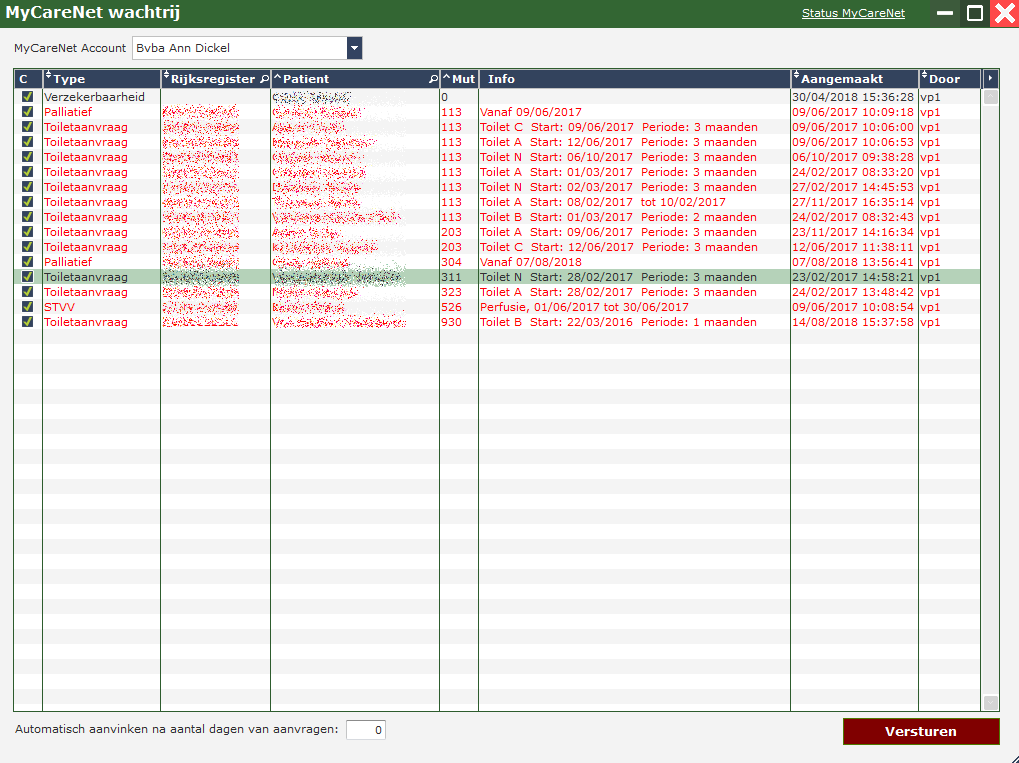Sort by the Door column header
The width and height of the screenshot is (1019, 763).
950,79
